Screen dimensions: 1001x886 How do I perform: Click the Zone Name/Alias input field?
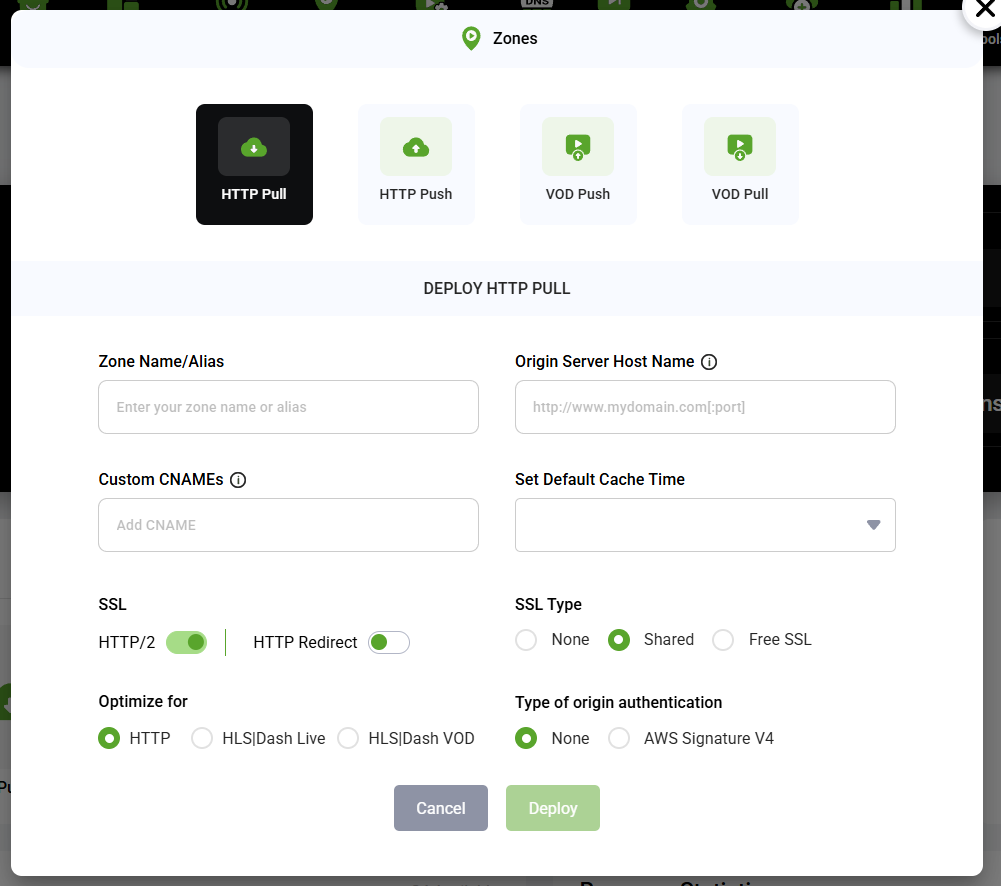tap(288, 407)
